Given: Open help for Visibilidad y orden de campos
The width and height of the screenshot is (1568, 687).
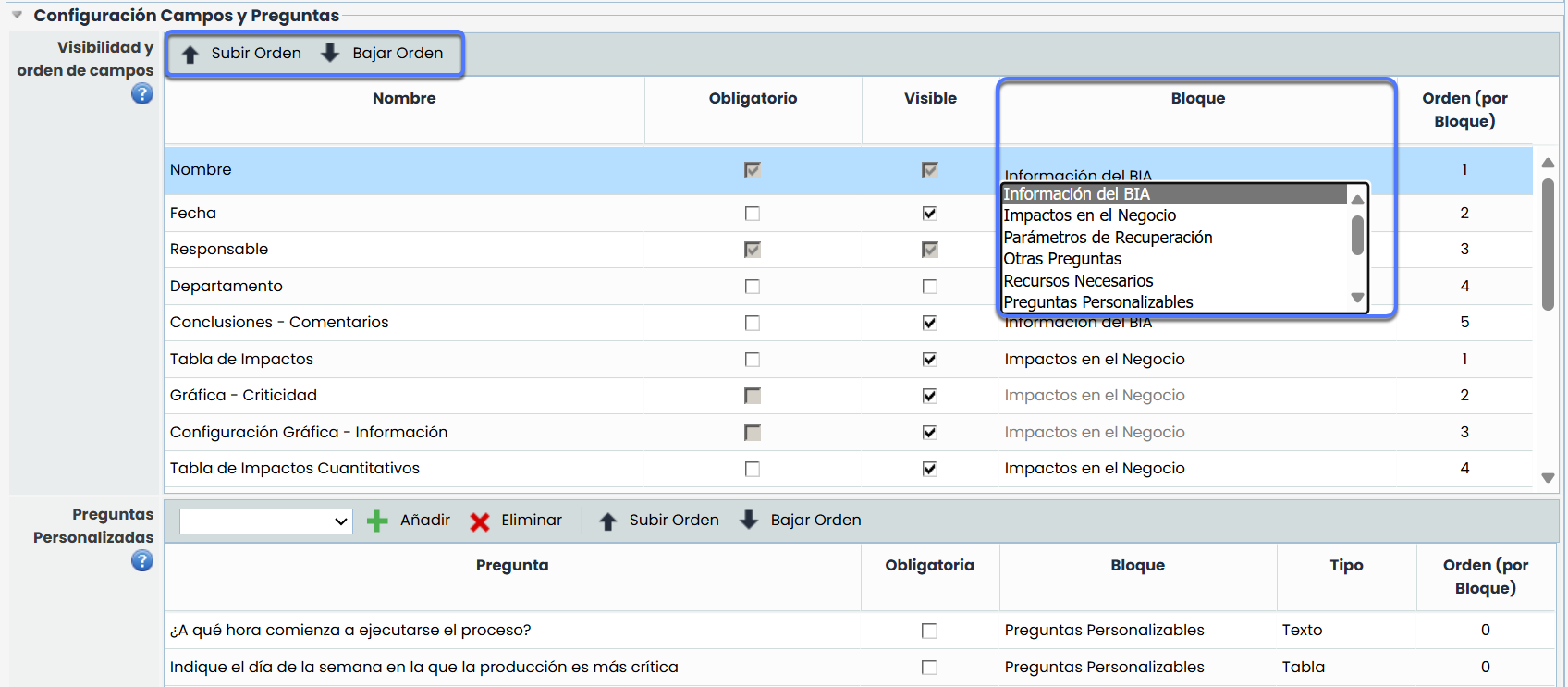Looking at the screenshot, I should point(141,93).
